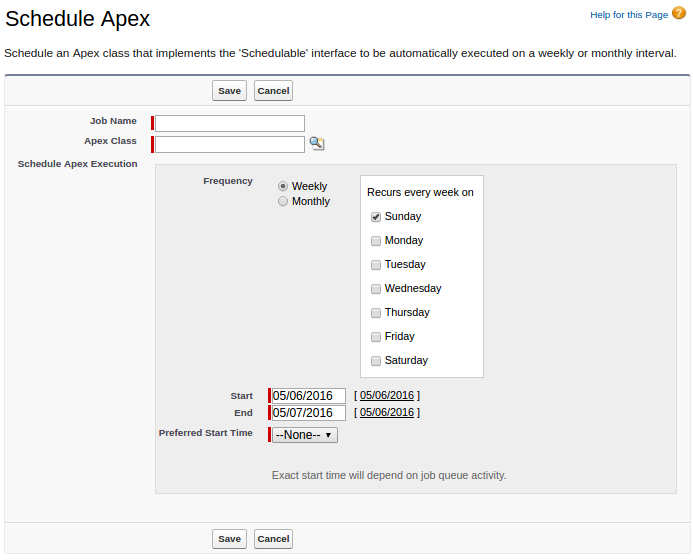Select the Monthly frequency radio button
This screenshot has height=560, width=693.
[x=283, y=201]
